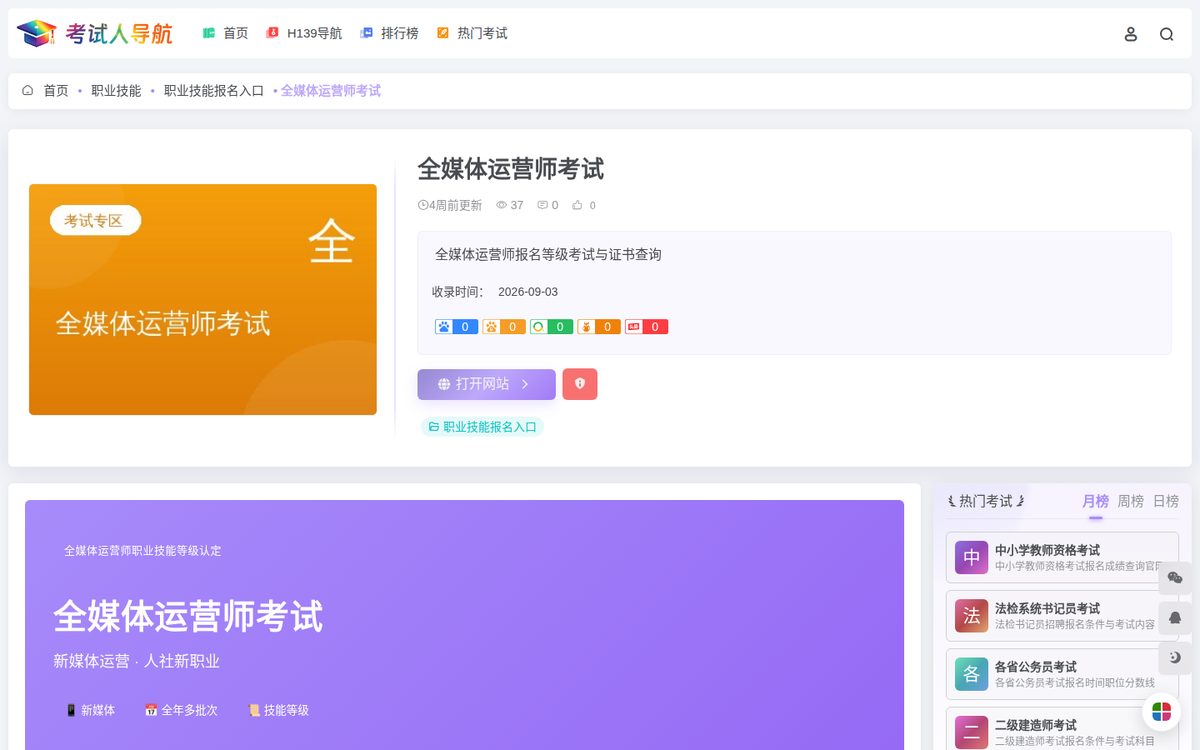Screen dimensions: 1200x750
Task: Go to the 排行榜 menu item
Action: [389, 33]
